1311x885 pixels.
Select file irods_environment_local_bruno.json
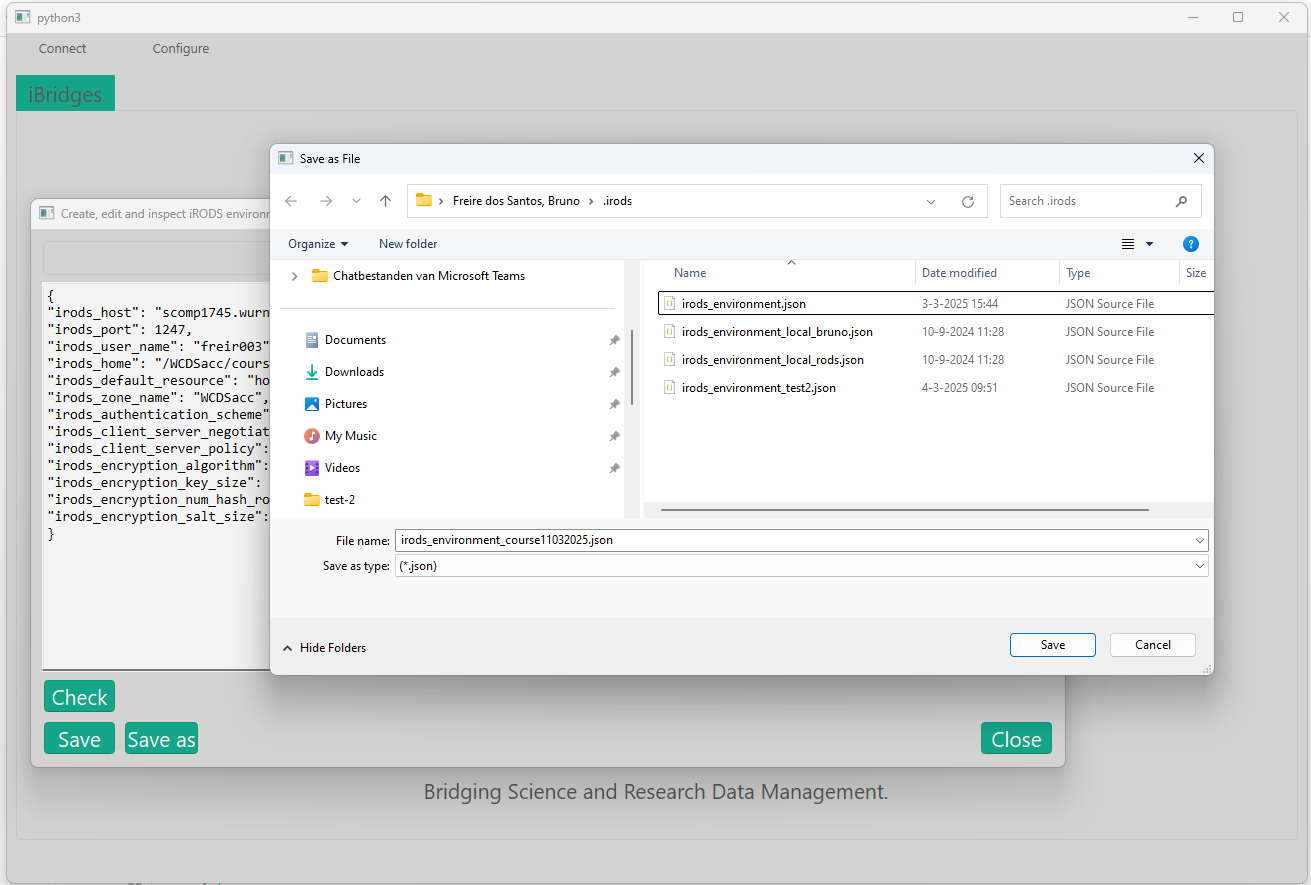(777, 332)
